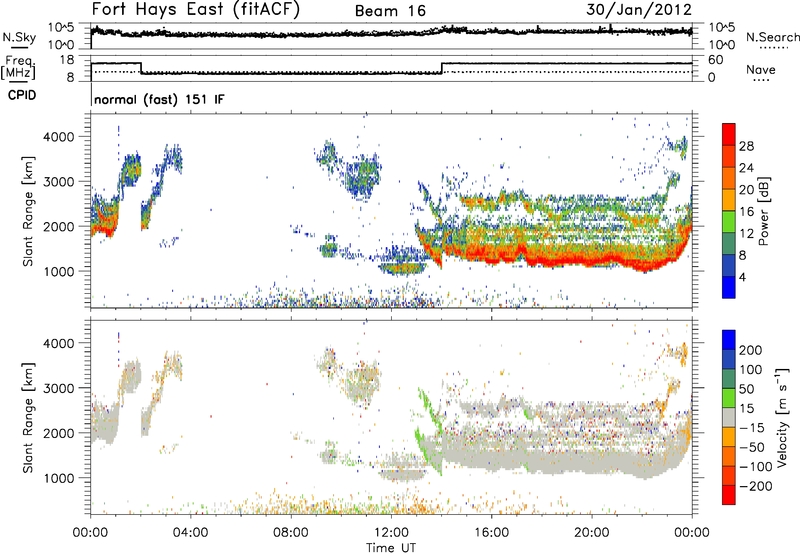This screenshot has height=554, width=800.
Task: Click the 60 tick on Nave axis
Action: click(x=716, y=60)
